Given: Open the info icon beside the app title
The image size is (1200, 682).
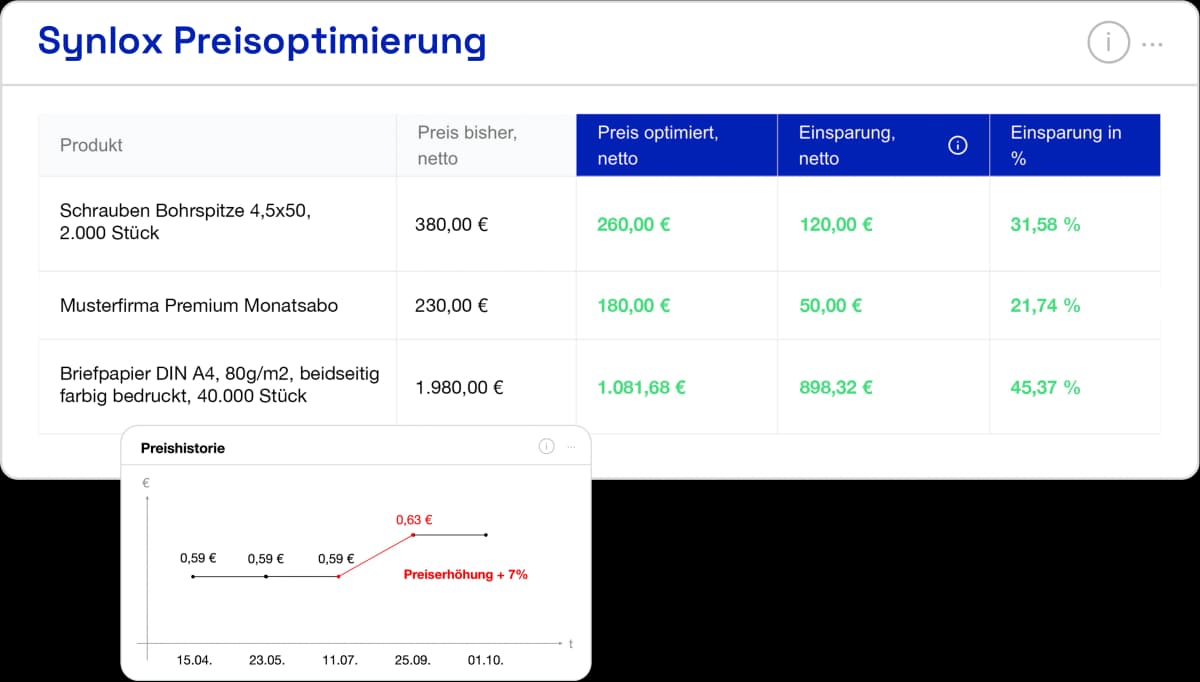Looking at the screenshot, I should pyautogui.click(x=1108, y=43).
